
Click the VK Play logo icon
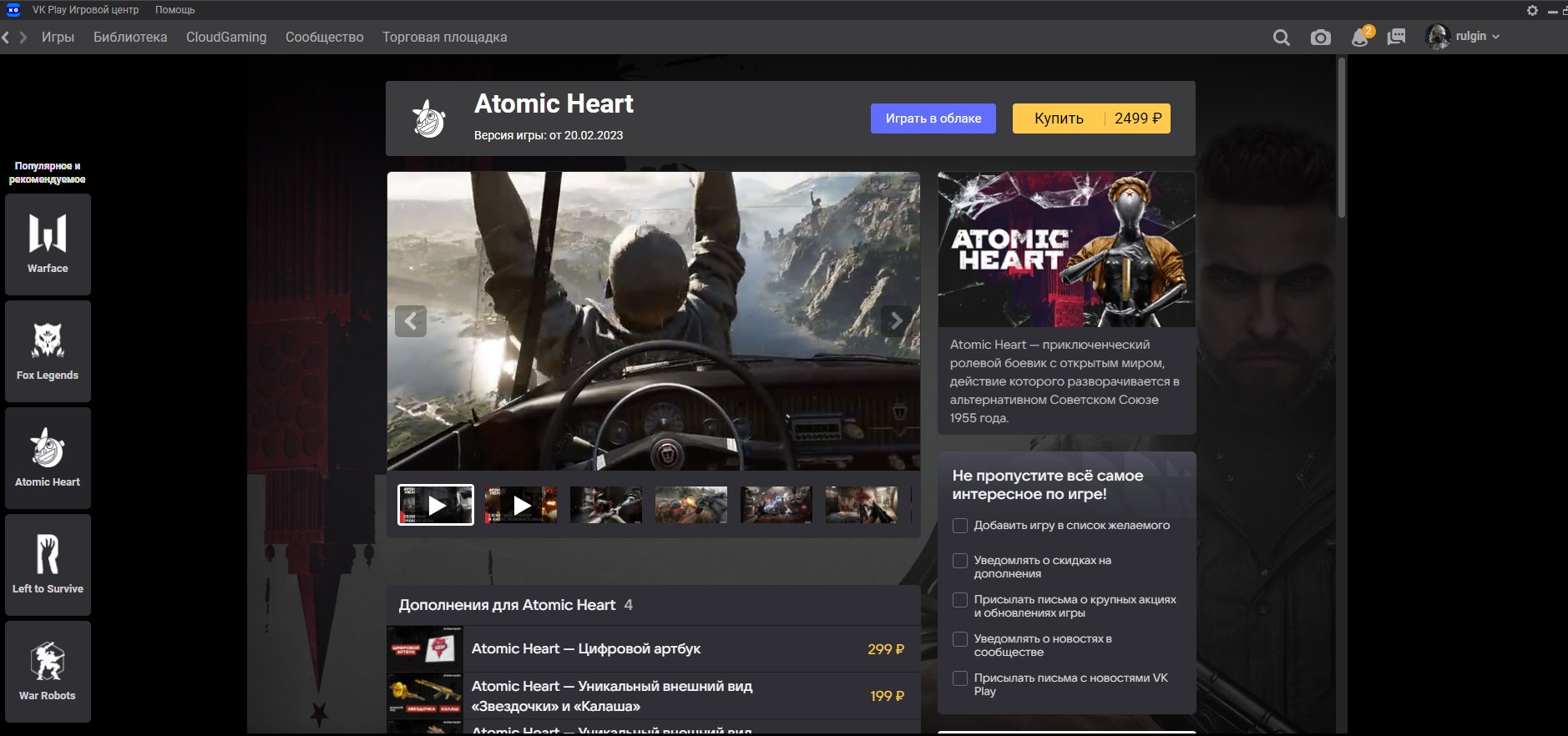click(x=13, y=10)
